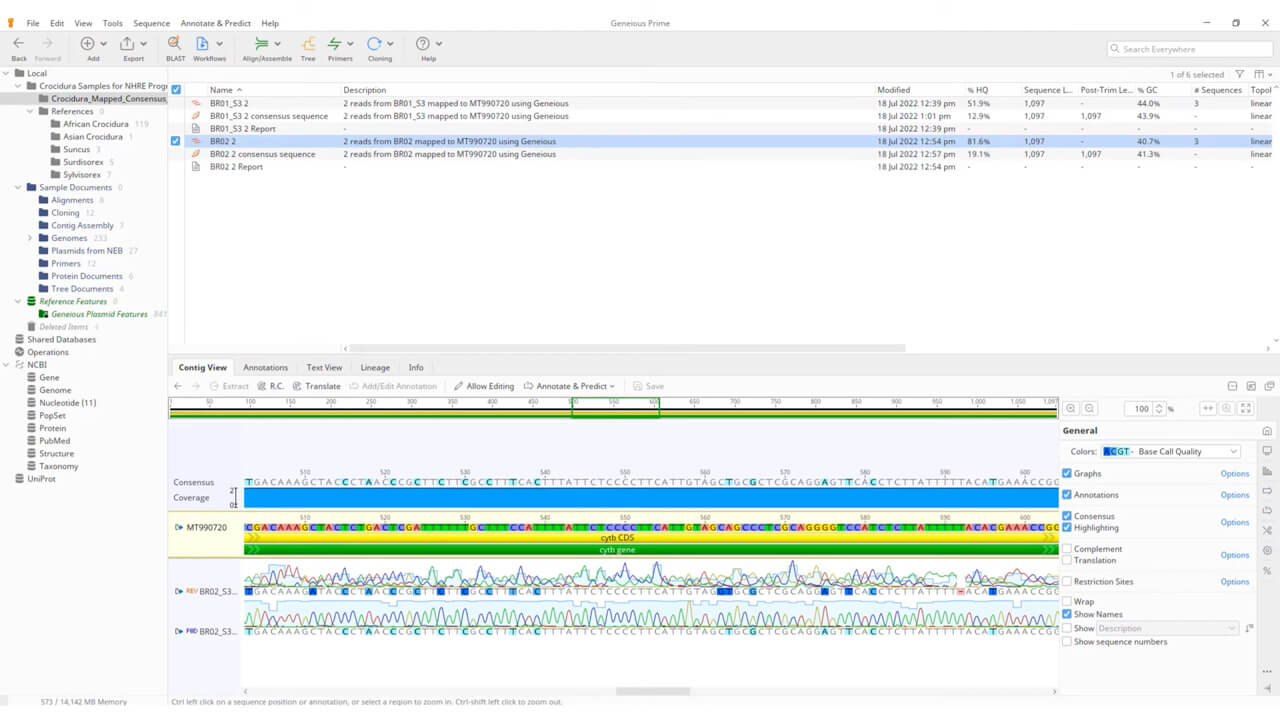Image resolution: width=1280 pixels, height=720 pixels.
Task: Open the Primers tool icon
Action: tap(335, 45)
